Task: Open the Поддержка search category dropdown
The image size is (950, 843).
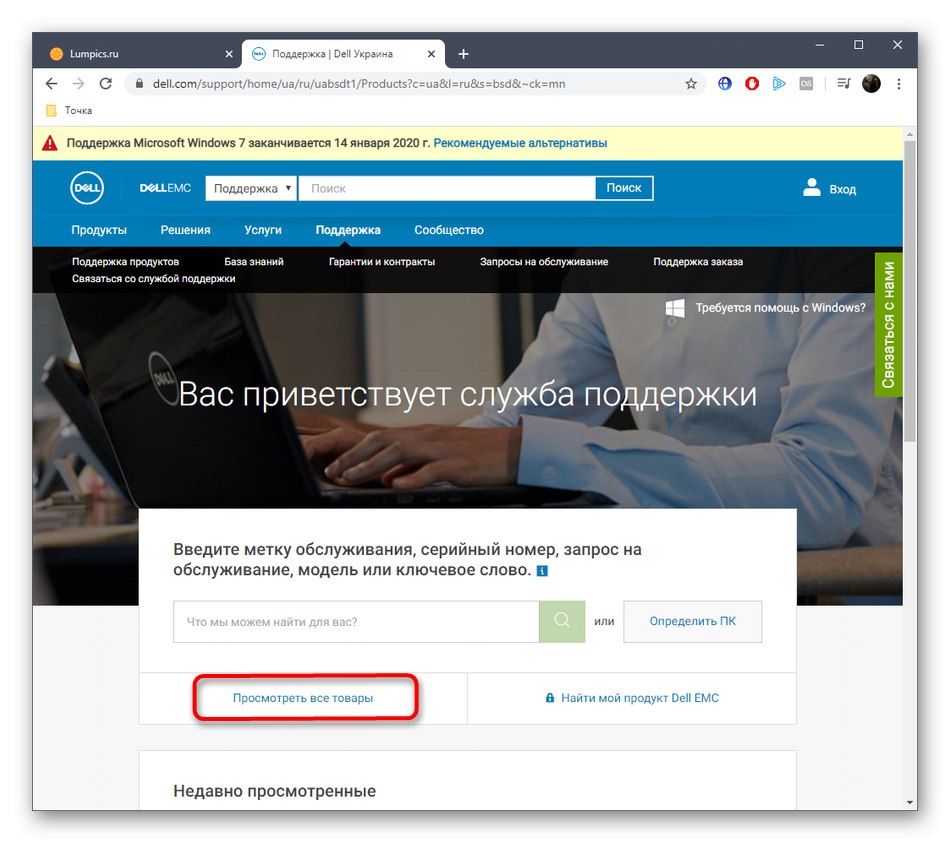Action: [x=250, y=188]
